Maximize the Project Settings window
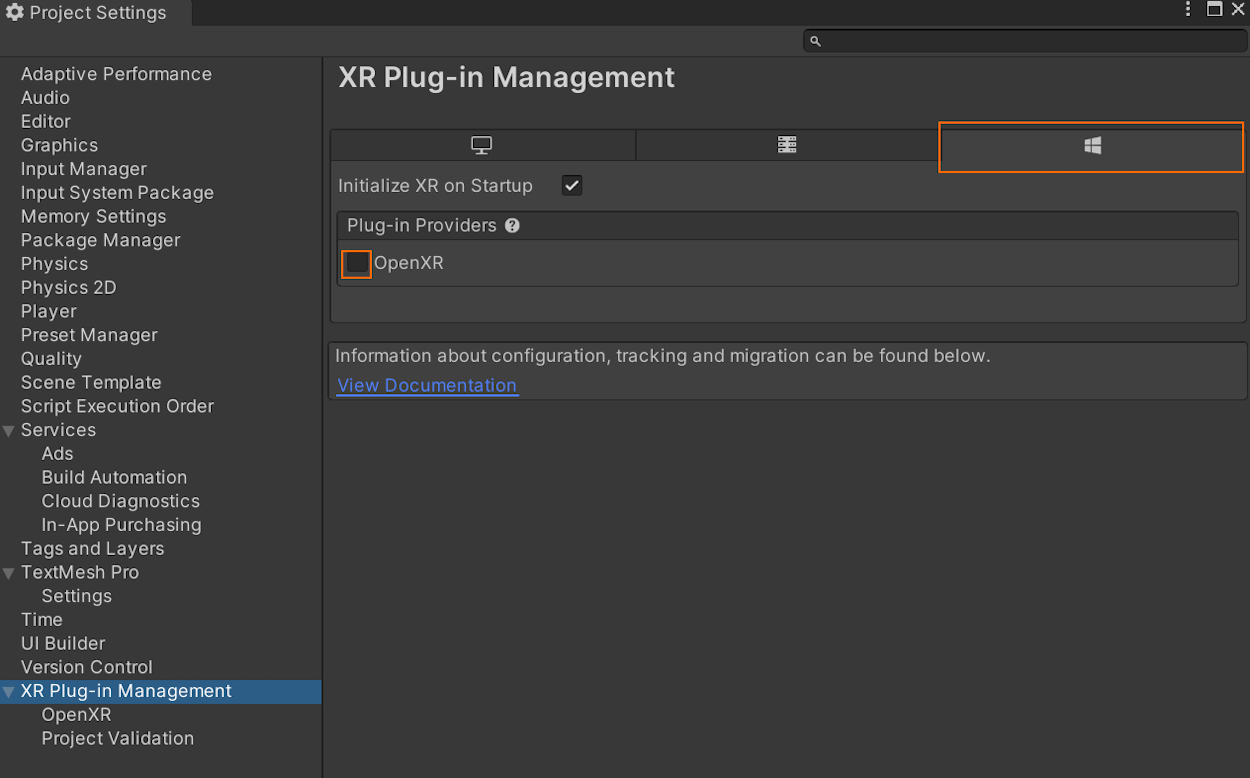Viewport: 1250px width, 778px height. click(1214, 9)
